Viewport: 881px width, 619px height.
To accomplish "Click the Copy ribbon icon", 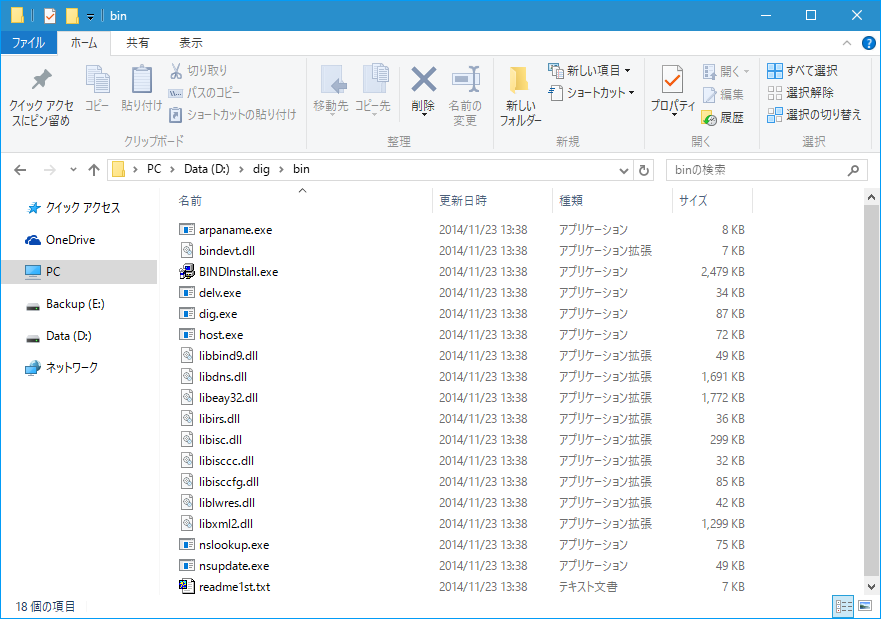I will click(x=97, y=79).
